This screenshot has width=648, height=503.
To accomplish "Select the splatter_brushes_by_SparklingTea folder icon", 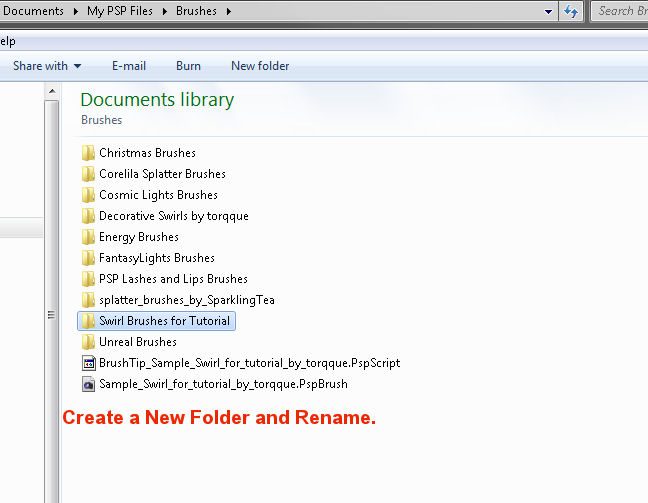I will point(88,300).
